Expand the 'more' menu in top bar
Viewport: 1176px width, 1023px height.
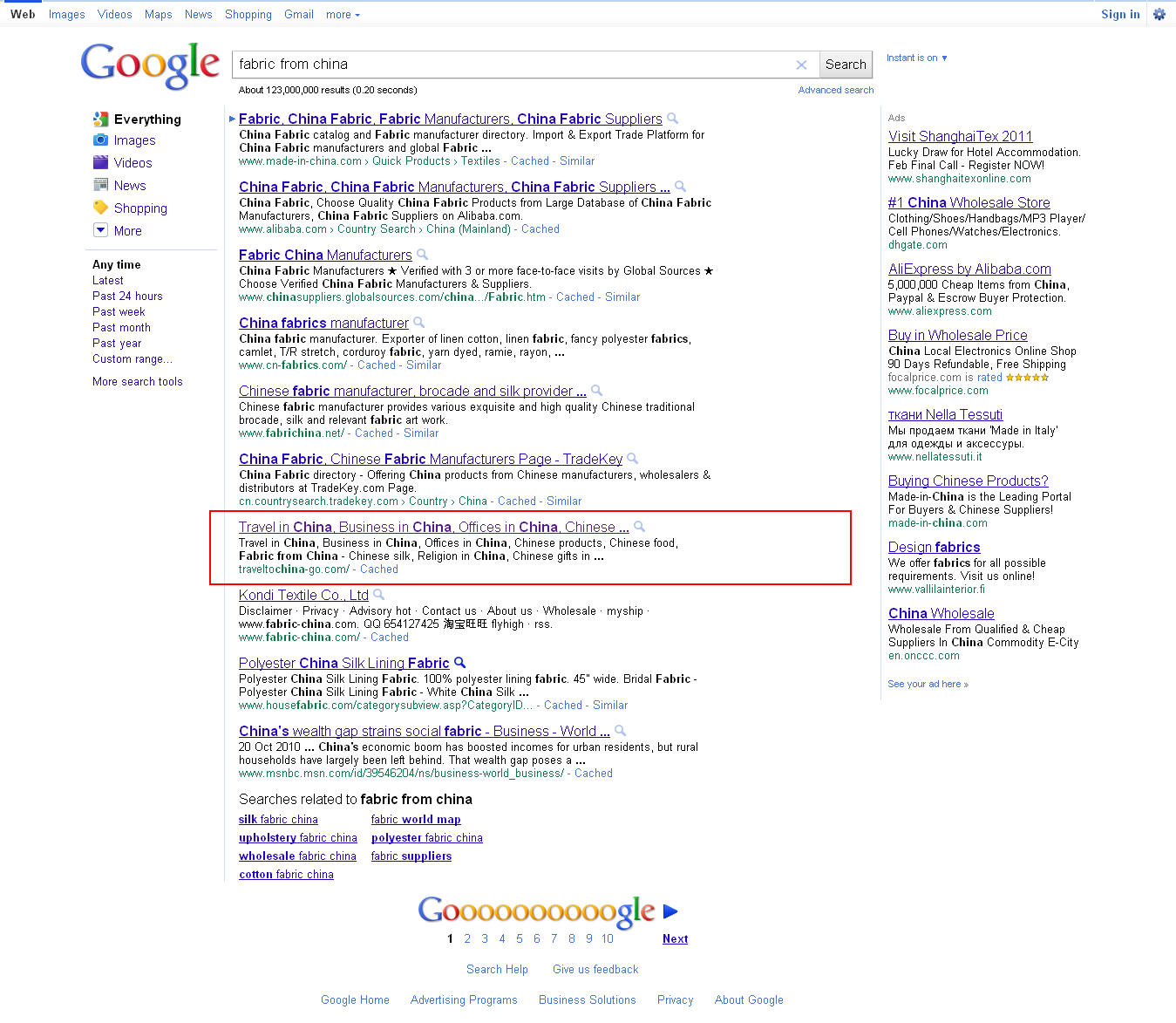[343, 15]
